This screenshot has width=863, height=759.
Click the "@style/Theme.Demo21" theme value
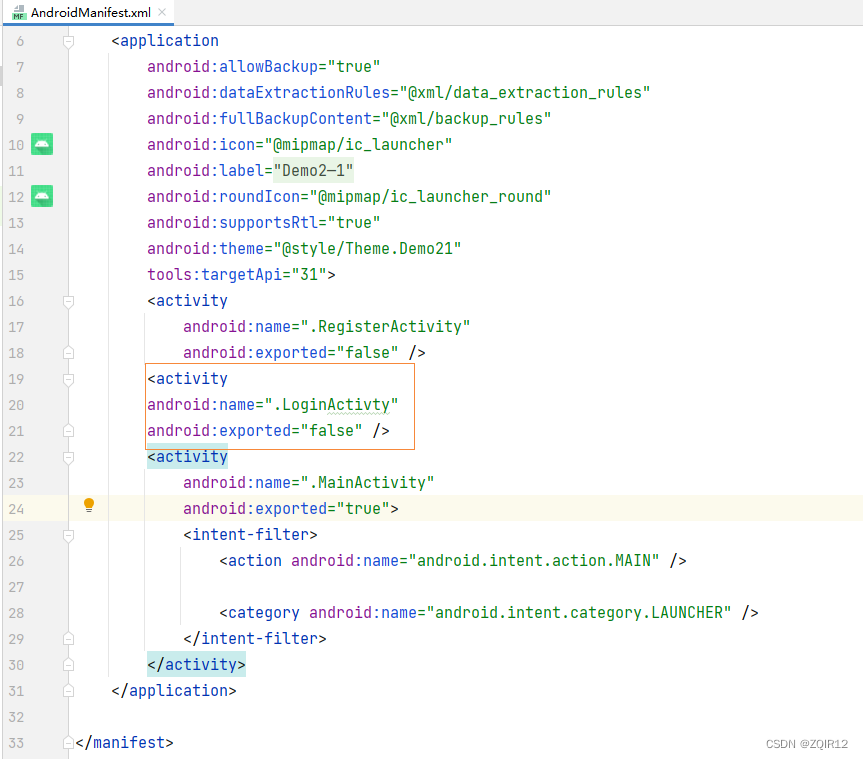(x=367, y=249)
